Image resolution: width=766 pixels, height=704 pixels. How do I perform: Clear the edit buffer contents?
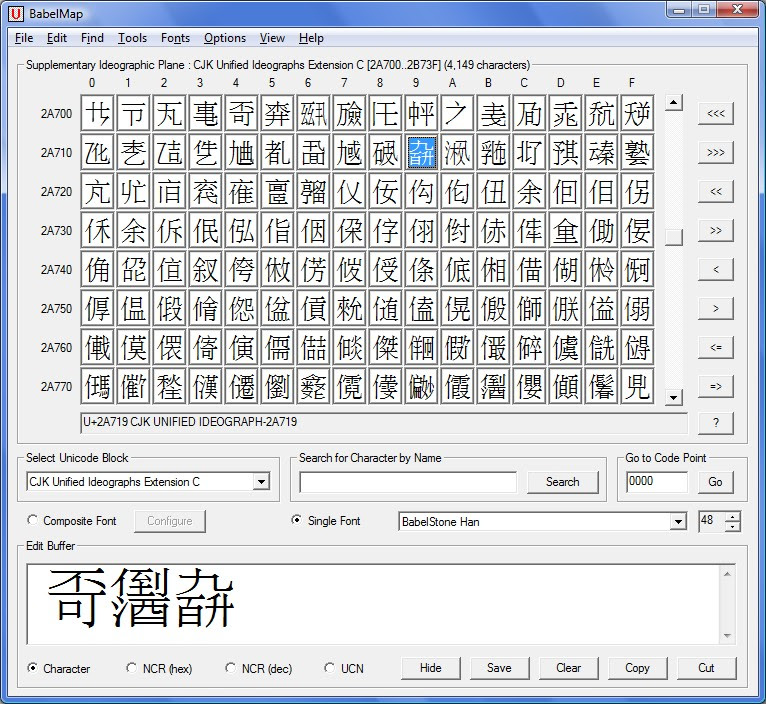[569, 668]
